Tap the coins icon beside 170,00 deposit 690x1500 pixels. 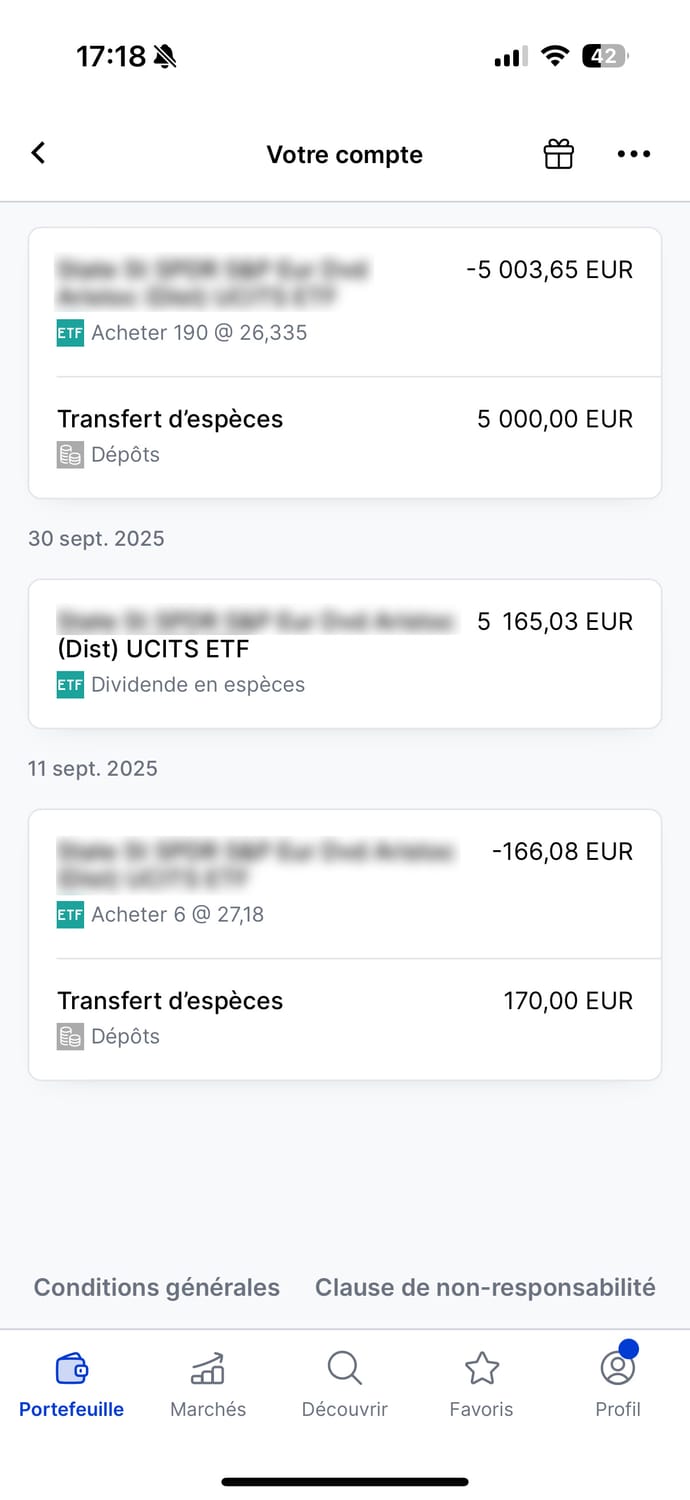[70, 1037]
